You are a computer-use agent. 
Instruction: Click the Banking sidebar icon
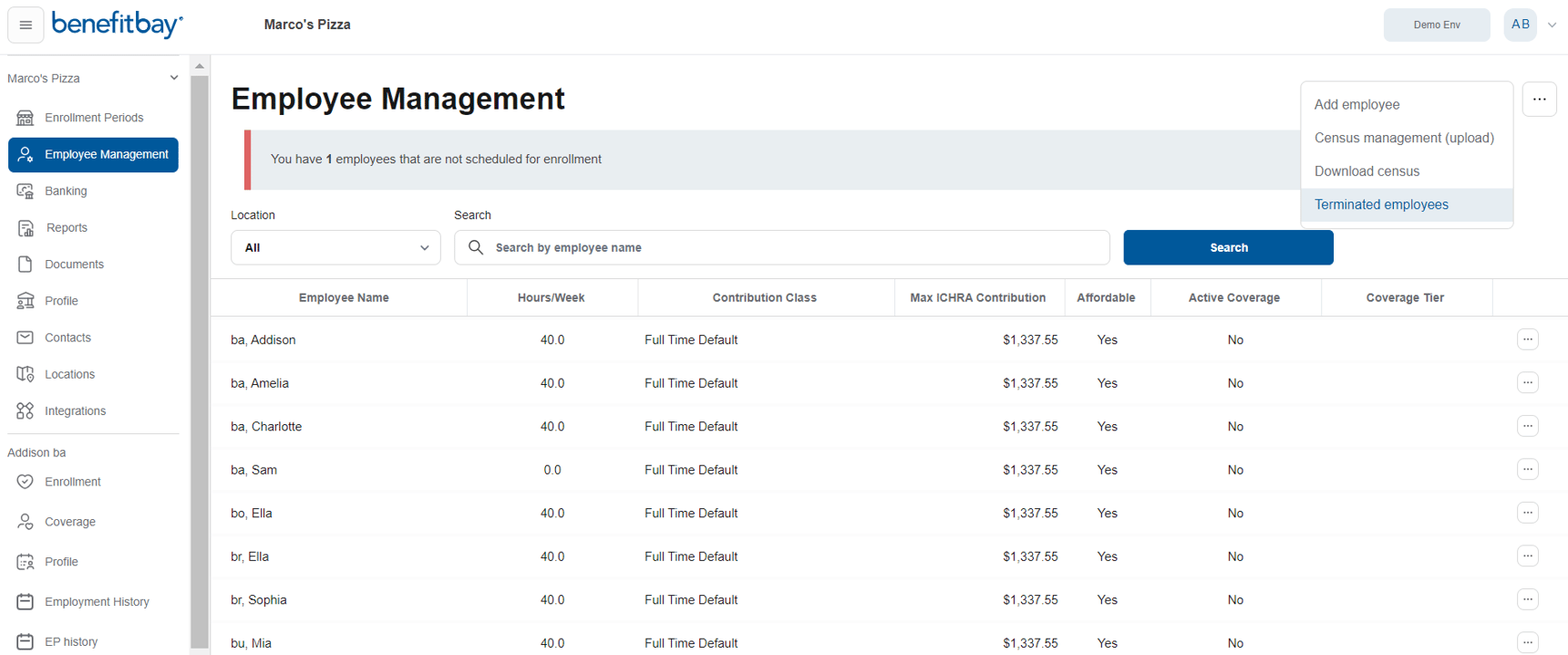(26, 191)
